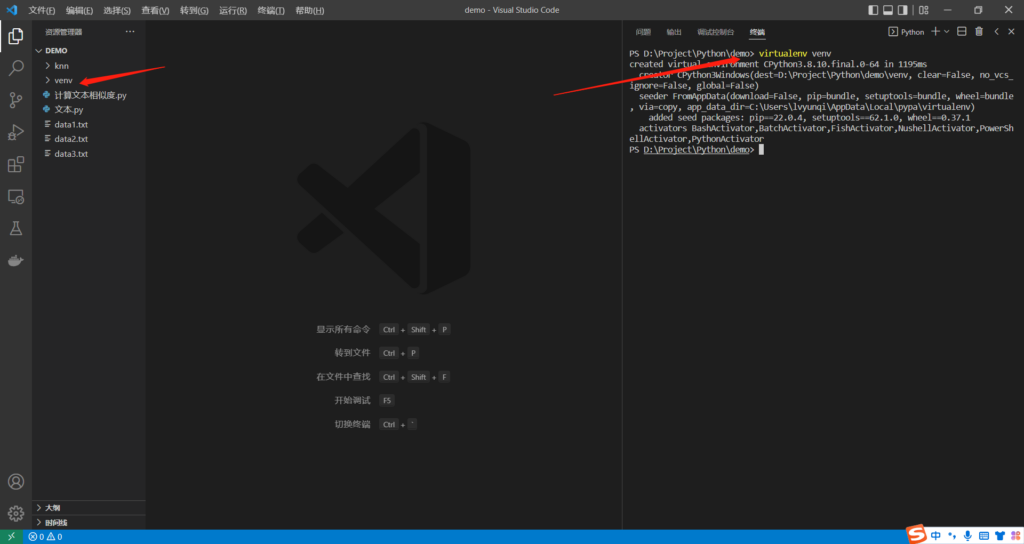Image resolution: width=1024 pixels, height=544 pixels.
Task: Click the D:\Project\Python\demo path link in prompt
Action: tap(696, 150)
